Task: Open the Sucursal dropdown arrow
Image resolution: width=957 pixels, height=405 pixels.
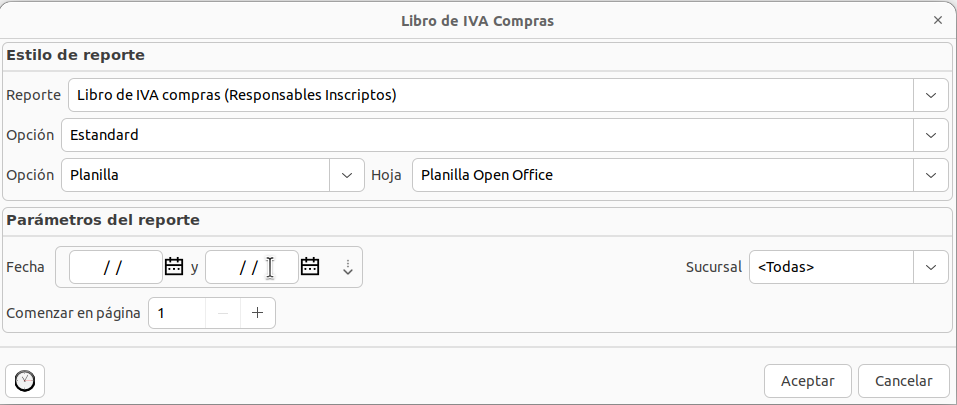Action: tap(931, 267)
